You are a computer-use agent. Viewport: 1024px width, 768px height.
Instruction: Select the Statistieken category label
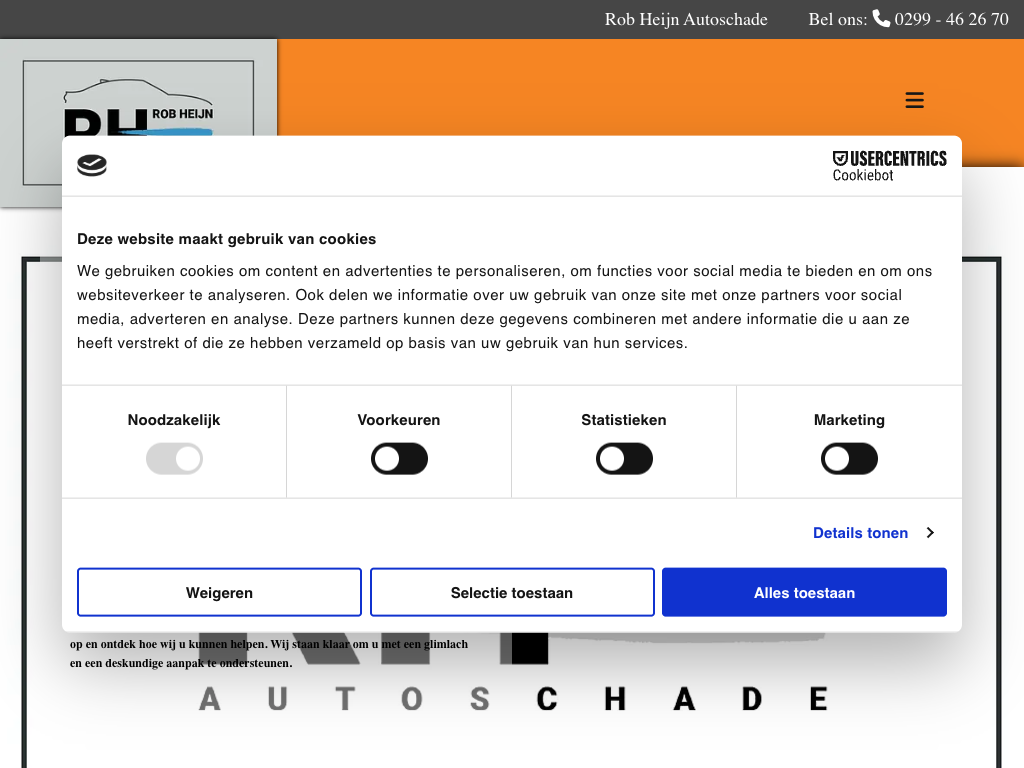click(624, 420)
